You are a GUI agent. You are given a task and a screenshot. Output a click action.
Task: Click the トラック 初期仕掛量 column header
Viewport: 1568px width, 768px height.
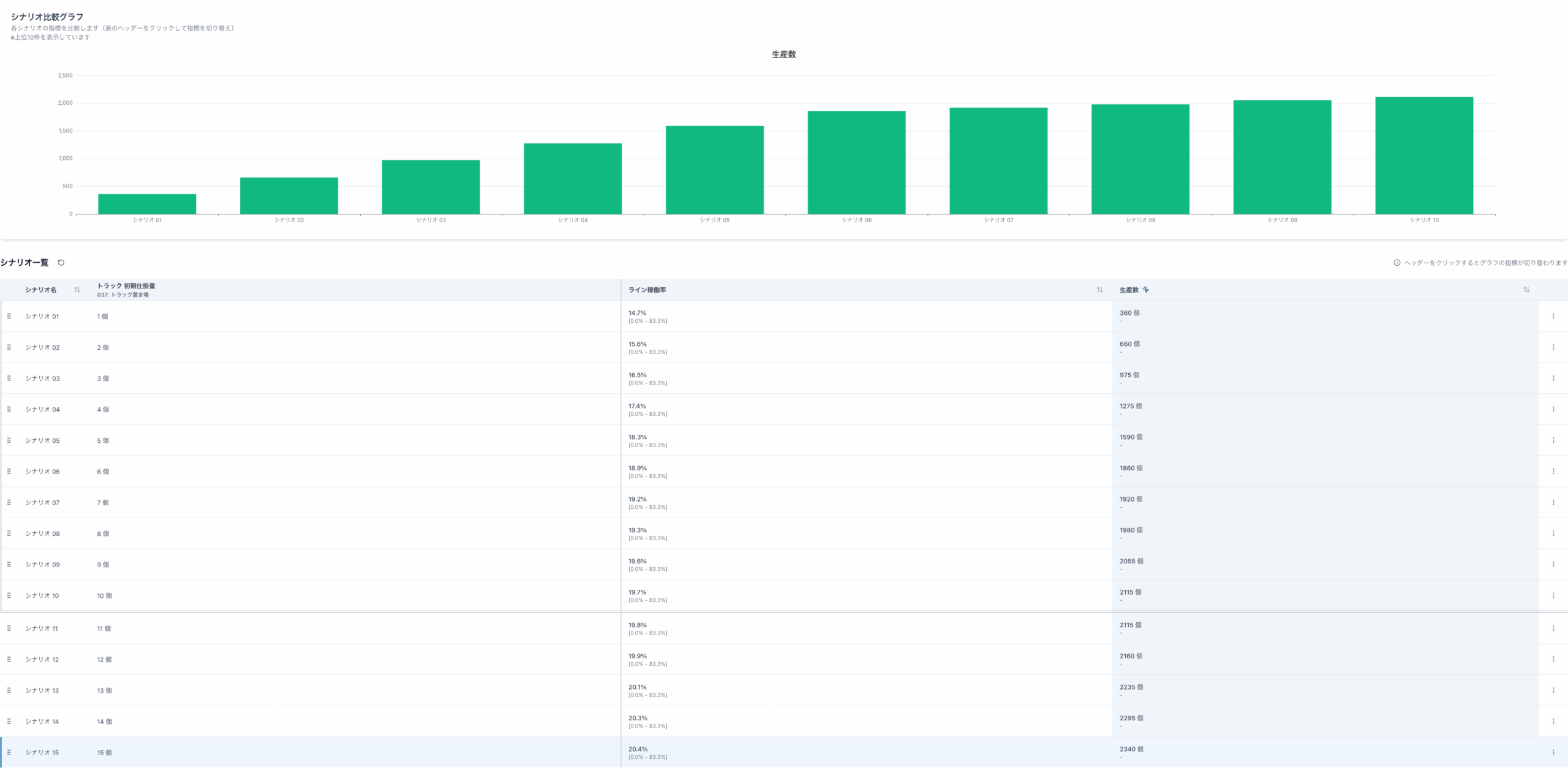126,286
